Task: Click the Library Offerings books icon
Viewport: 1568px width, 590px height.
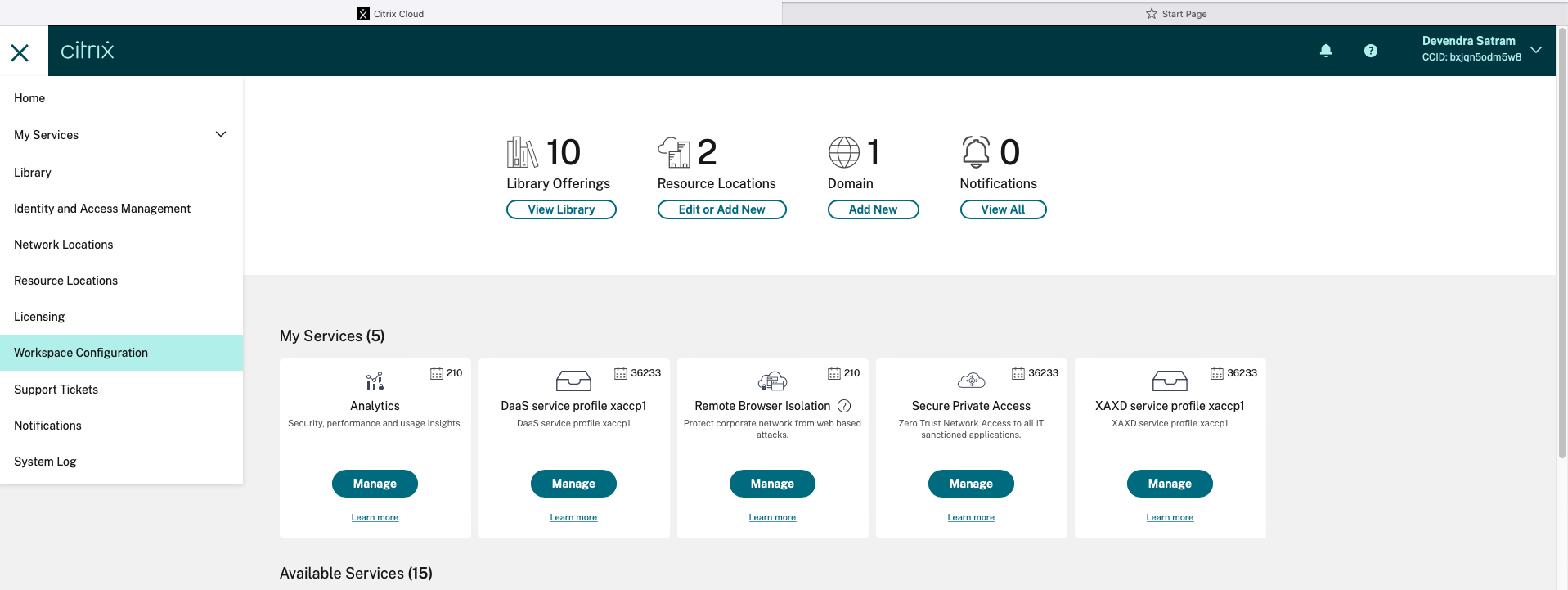Action: click(522, 152)
